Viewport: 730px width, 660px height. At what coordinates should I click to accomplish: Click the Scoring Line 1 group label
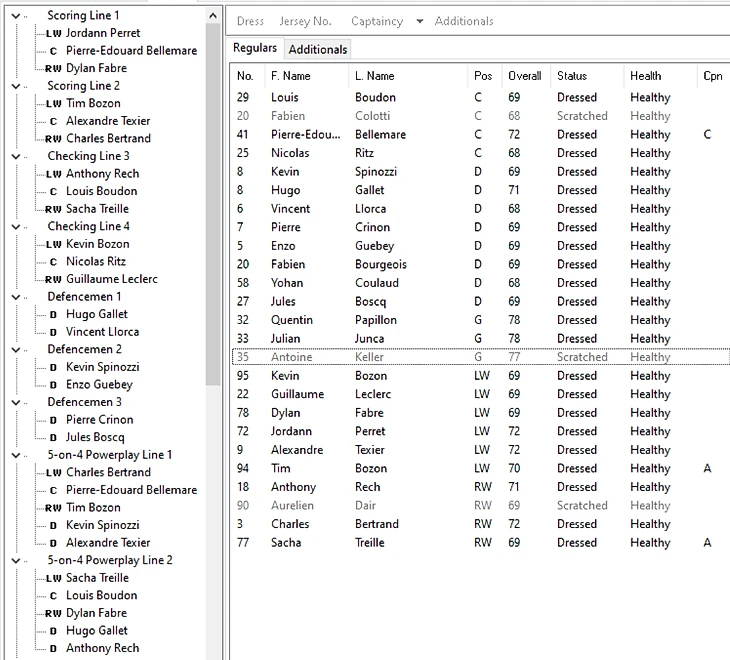83,16
